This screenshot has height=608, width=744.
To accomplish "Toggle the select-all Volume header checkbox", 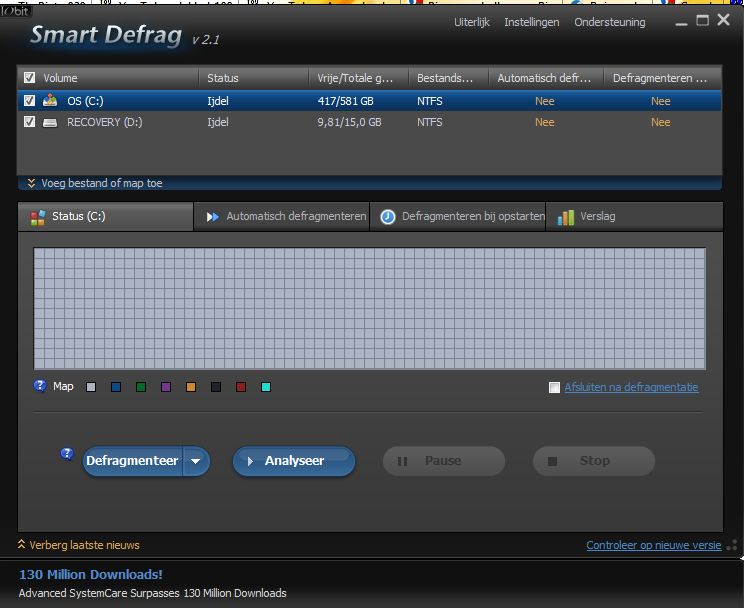I will click(x=29, y=77).
